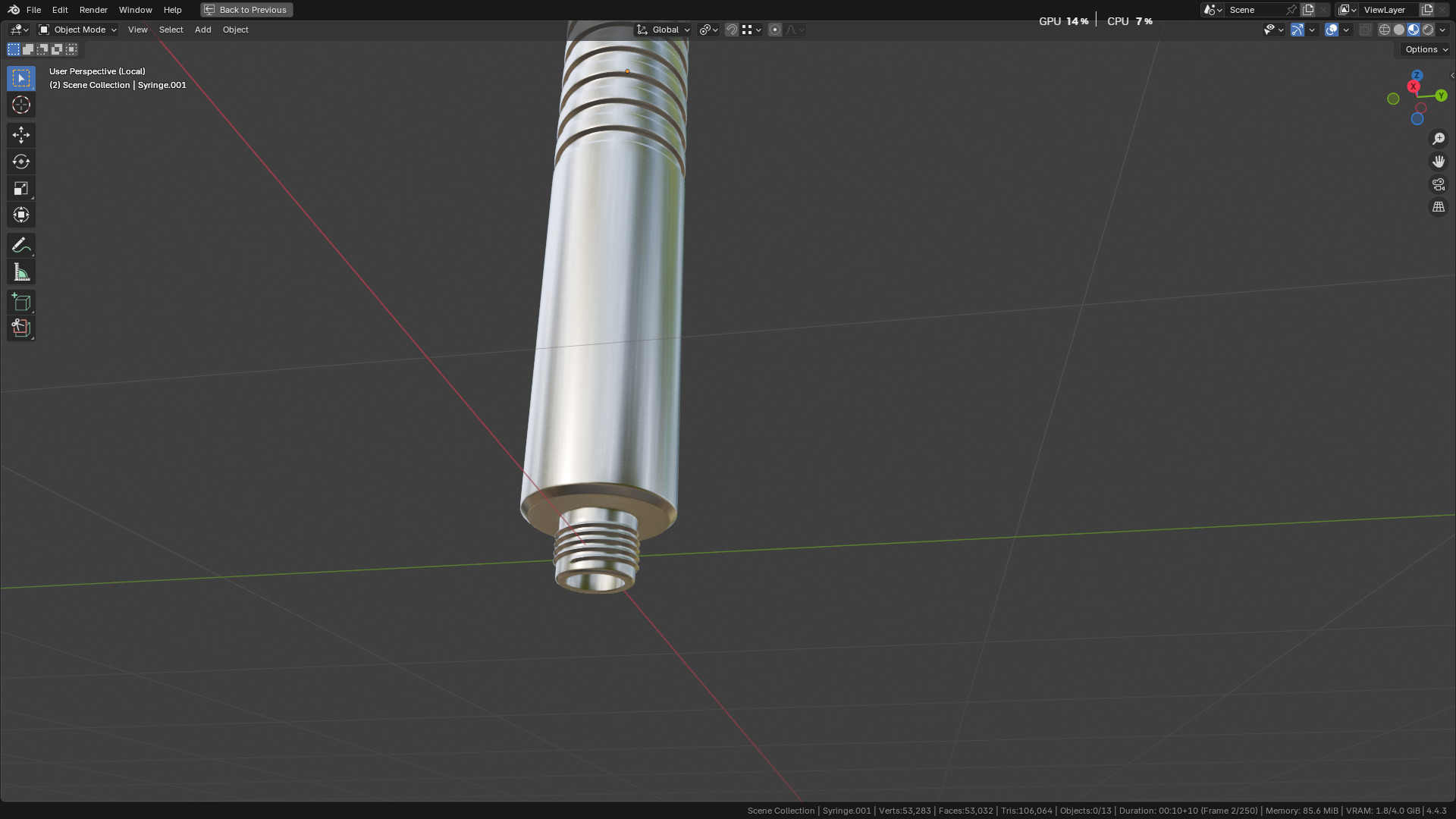Set selection mode to new selection
This screenshot has width=1456, height=819.
(x=14, y=49)
